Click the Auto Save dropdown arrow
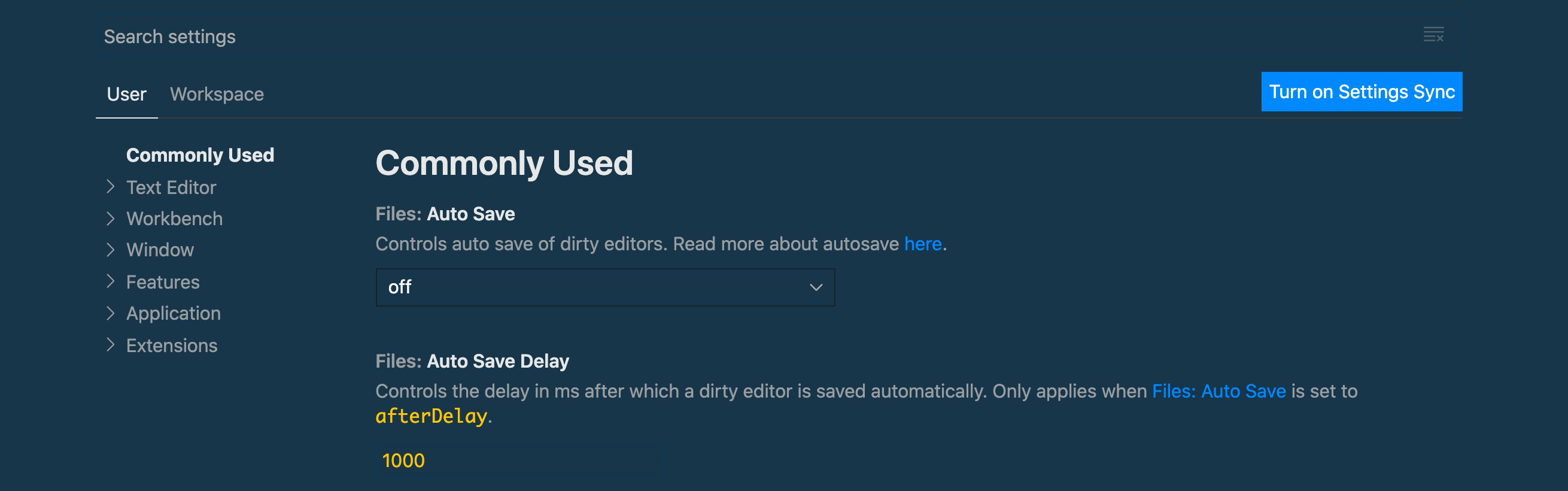The width and height of the screenshot is (1568, 491). (x=816, y=287)
